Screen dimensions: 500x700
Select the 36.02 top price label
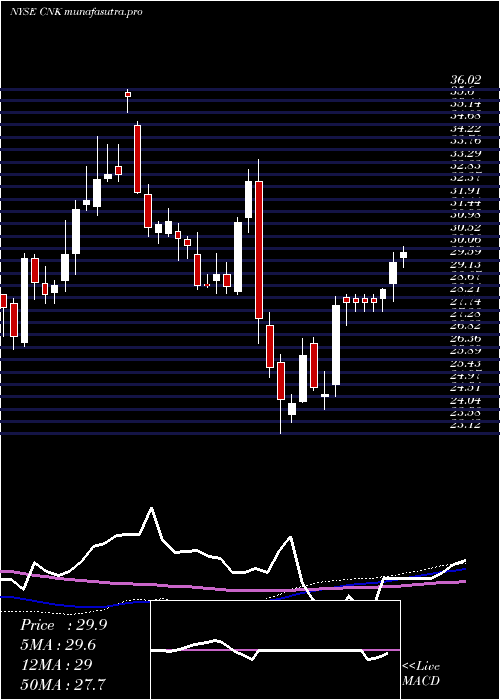click(x=466, y=80)
